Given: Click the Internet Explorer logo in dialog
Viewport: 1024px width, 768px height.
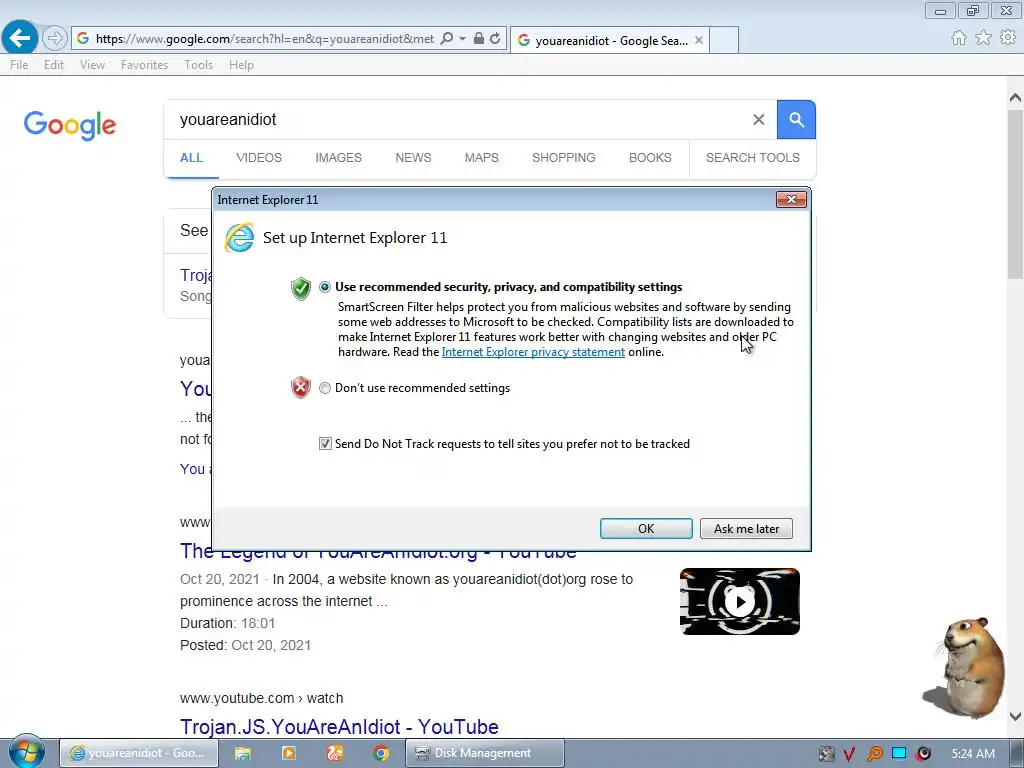Looking at the screenshot, I should pos(239,238).
